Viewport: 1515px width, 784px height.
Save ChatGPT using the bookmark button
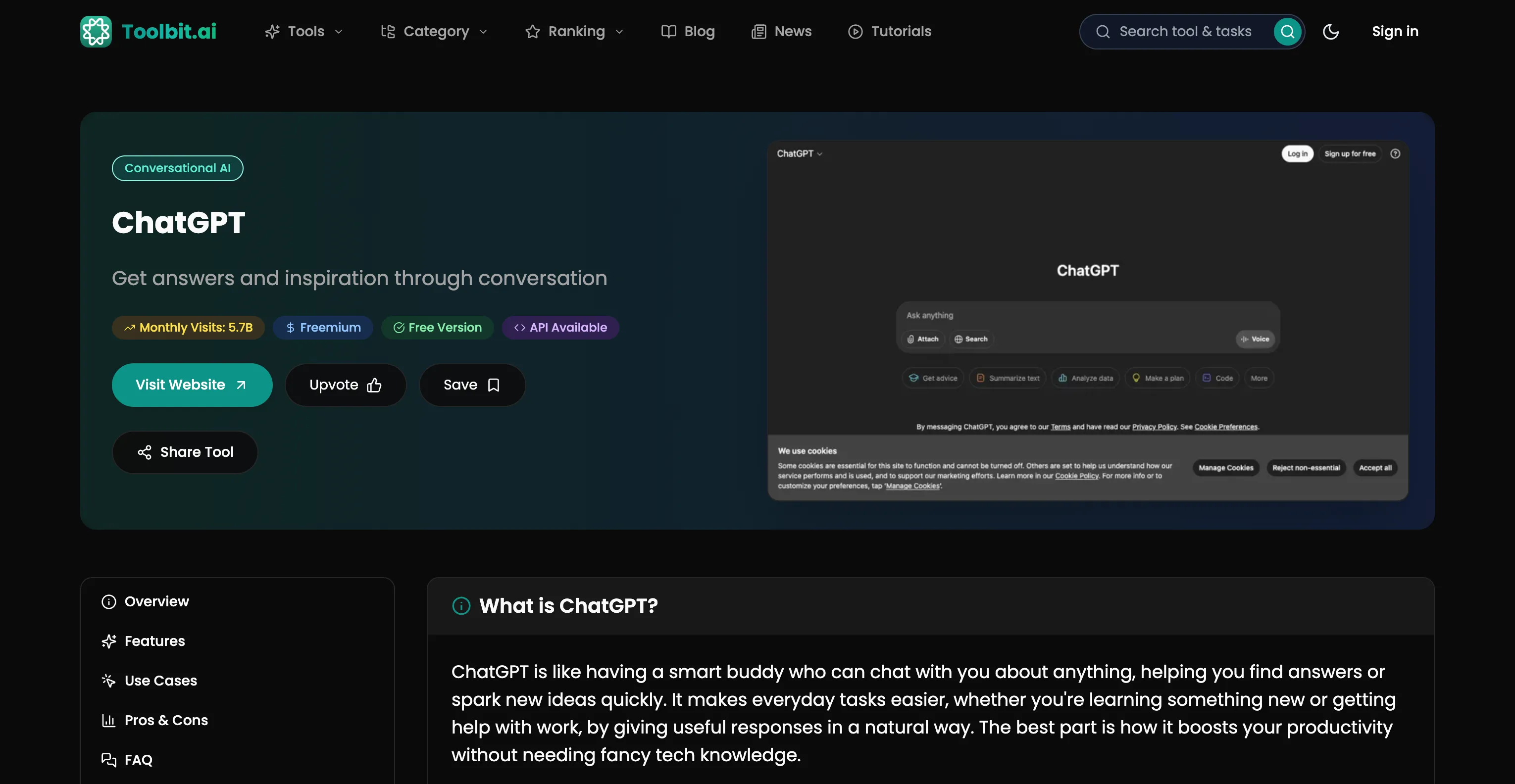[x=472, y=385]
